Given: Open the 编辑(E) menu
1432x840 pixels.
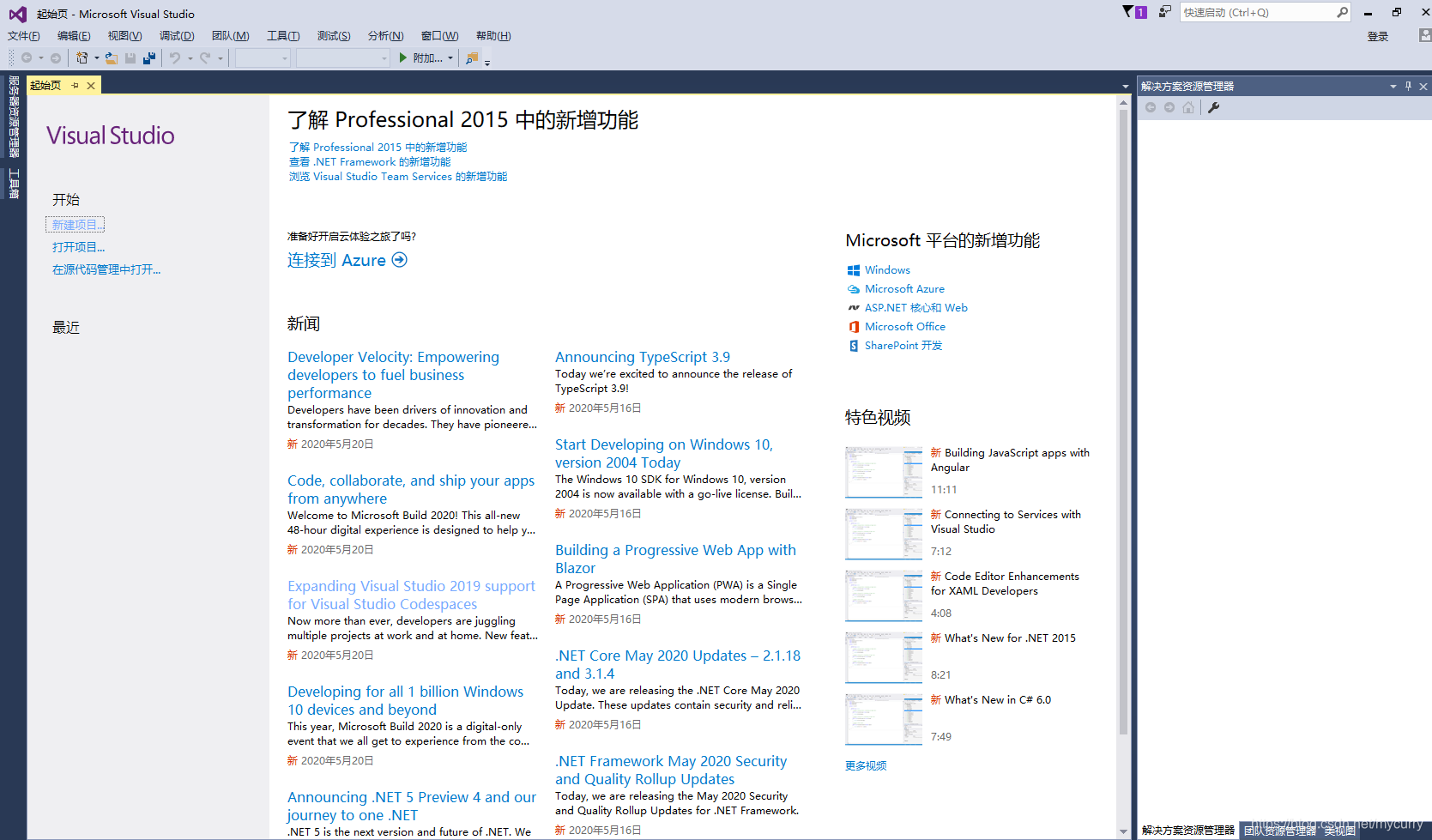Looking at the screenshot, I should (74, 36).
